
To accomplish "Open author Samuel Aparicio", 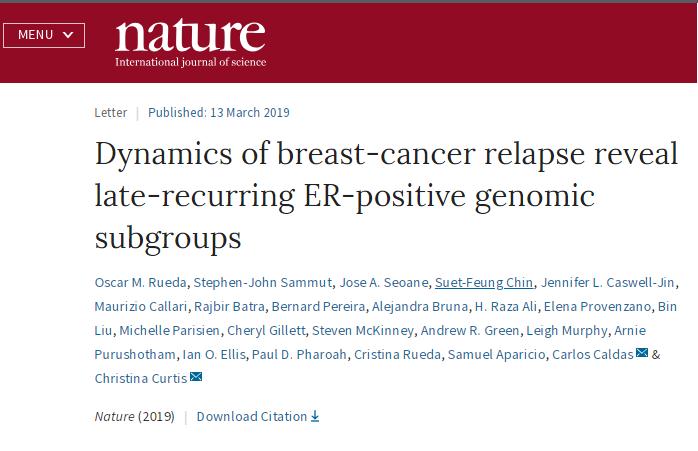I will click(x=496, y=354).
